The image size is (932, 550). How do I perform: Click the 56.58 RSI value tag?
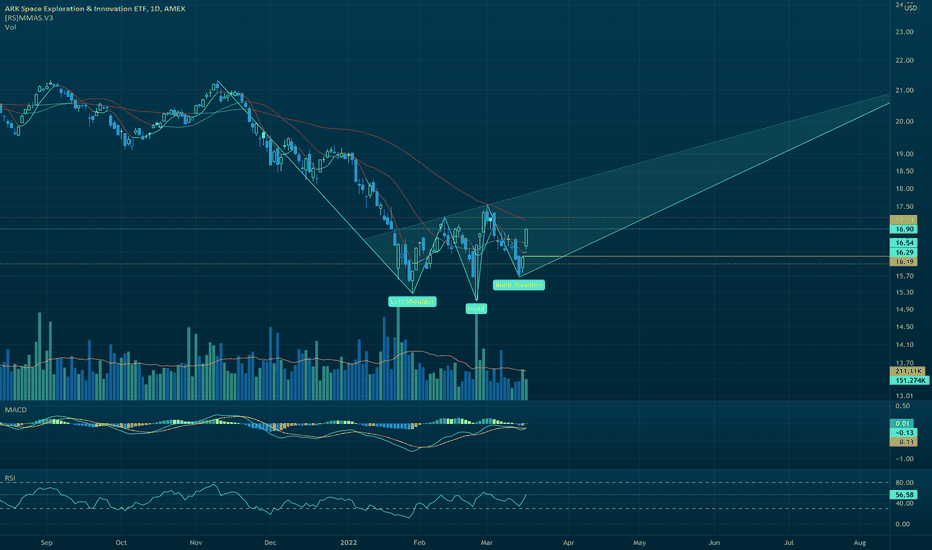pos(903,495)
